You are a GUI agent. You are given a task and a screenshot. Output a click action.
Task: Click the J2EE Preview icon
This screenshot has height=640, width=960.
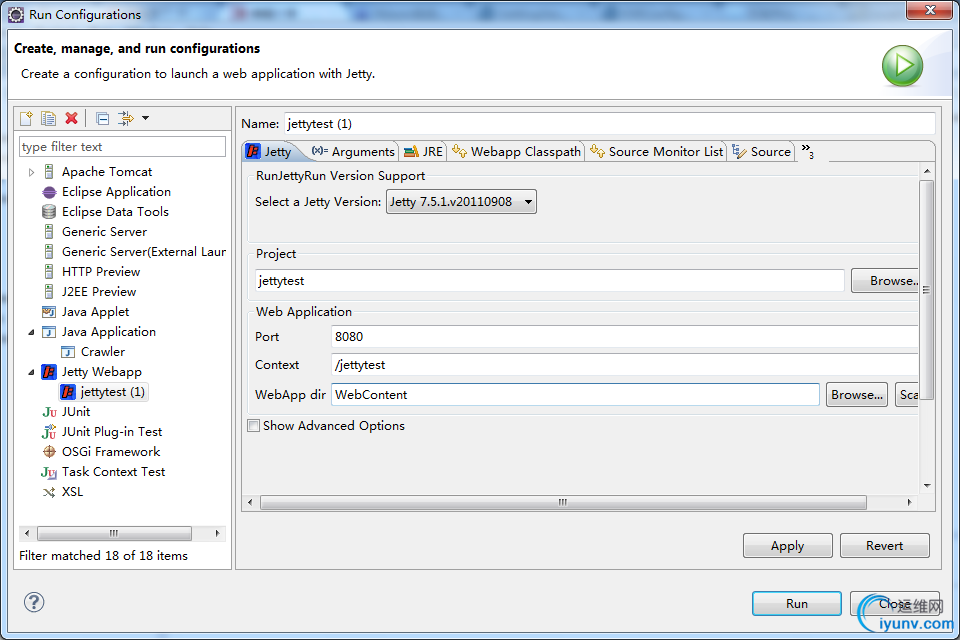[49, 292]
